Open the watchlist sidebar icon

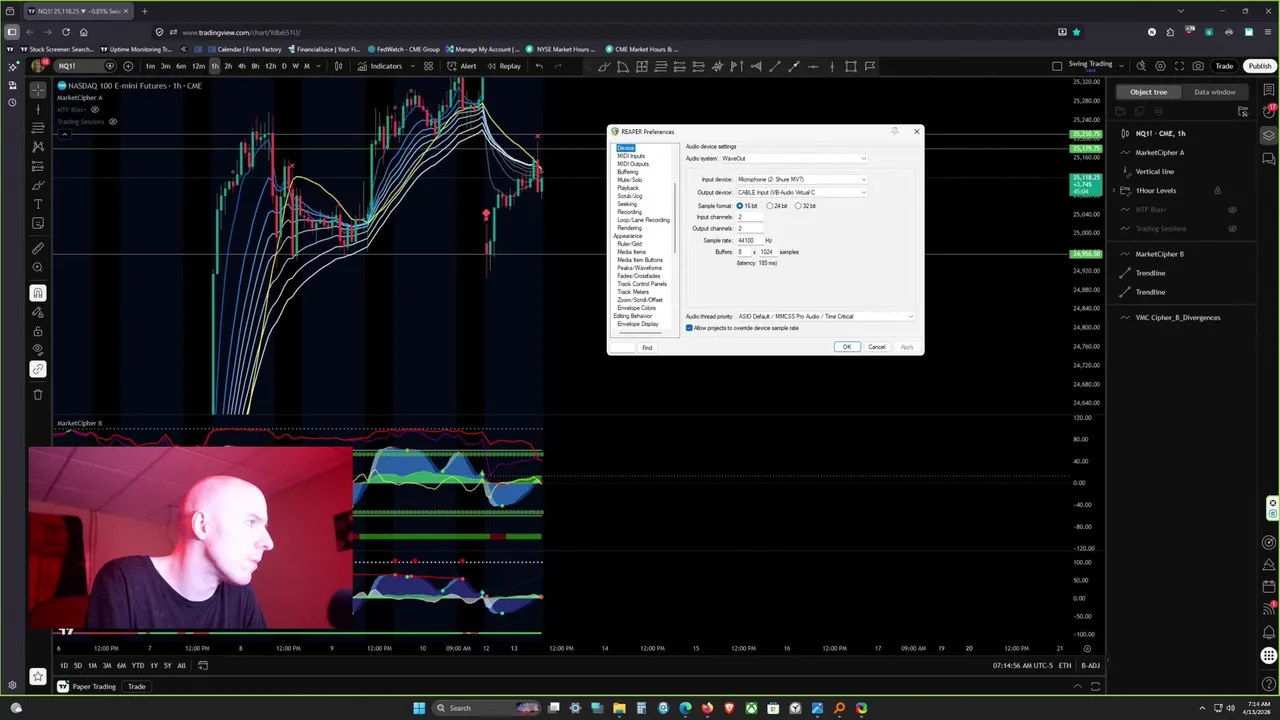click(1269, 90)
